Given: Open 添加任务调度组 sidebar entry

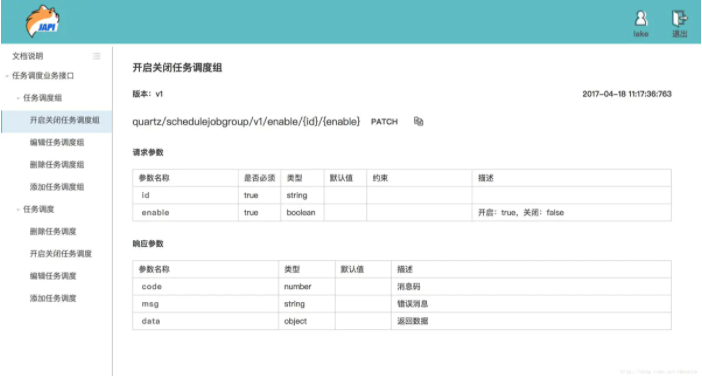Looking at the screenshot, I should pyautogui.click(x=57, y=187).
